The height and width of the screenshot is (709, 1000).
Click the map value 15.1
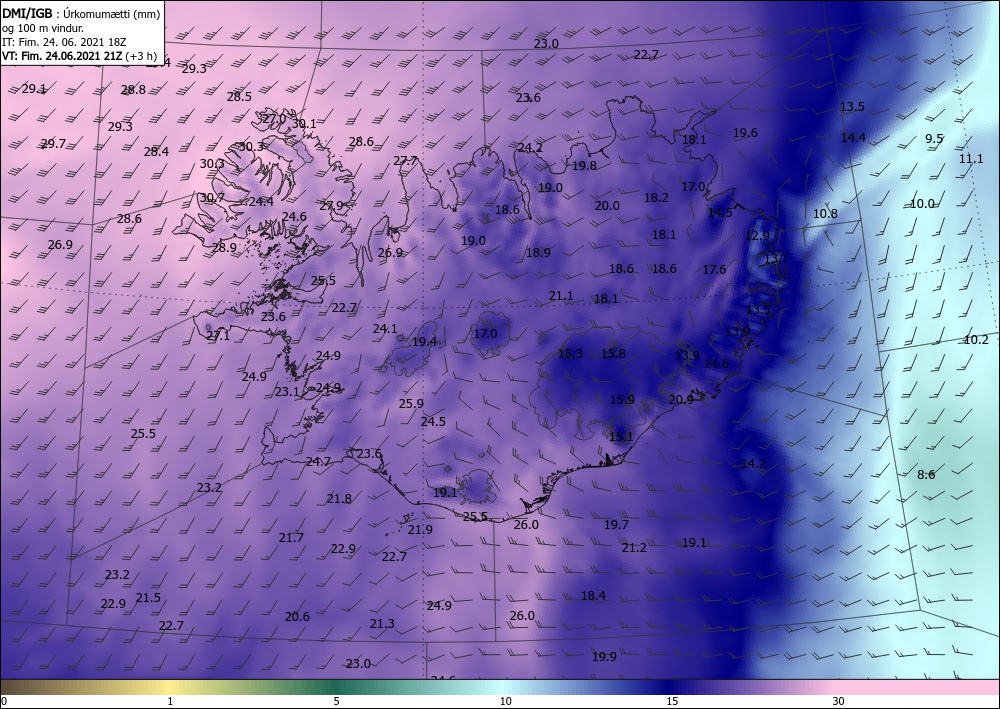621,437
